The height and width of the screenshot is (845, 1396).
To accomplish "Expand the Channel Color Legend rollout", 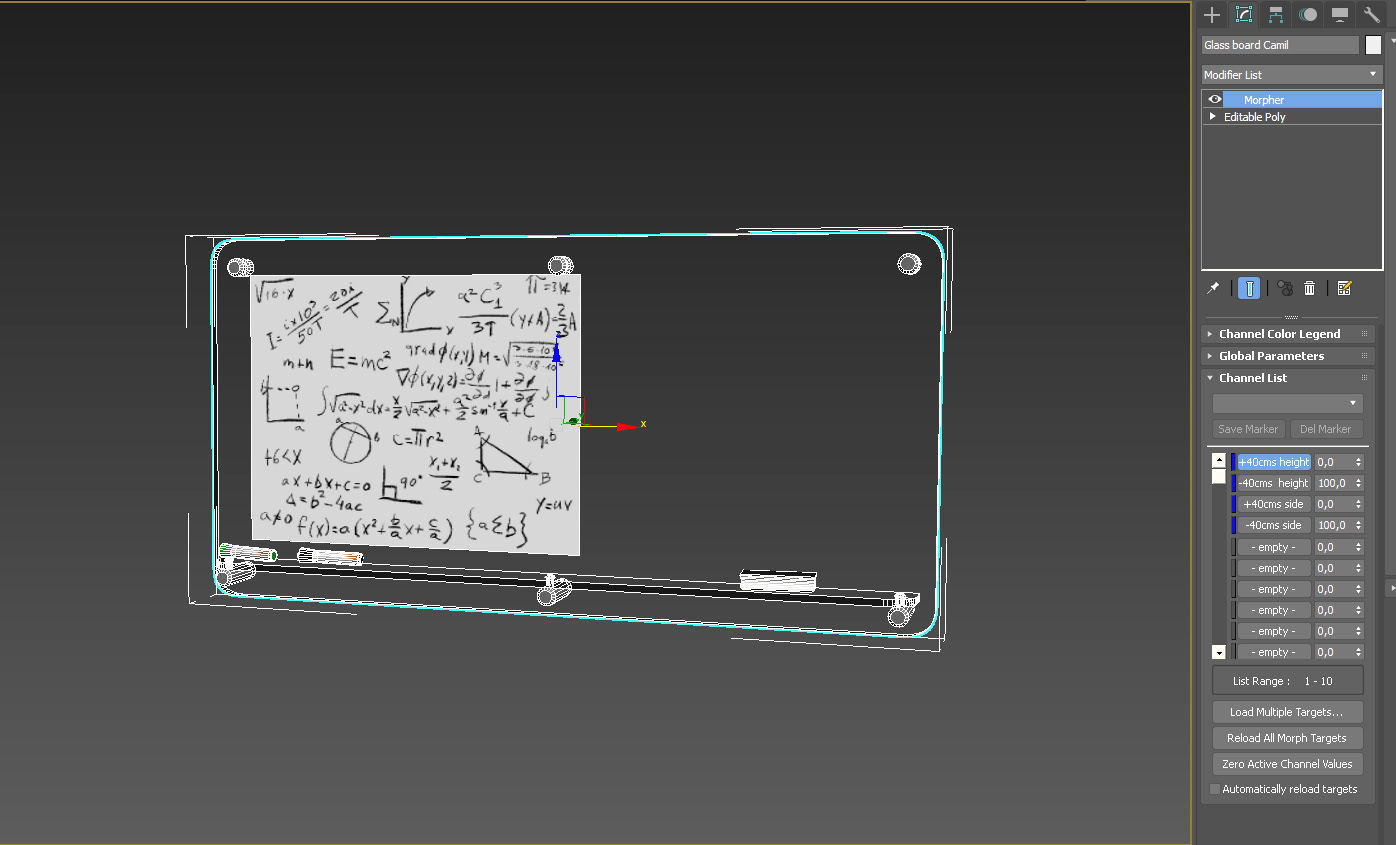I will click(1288, 334).
